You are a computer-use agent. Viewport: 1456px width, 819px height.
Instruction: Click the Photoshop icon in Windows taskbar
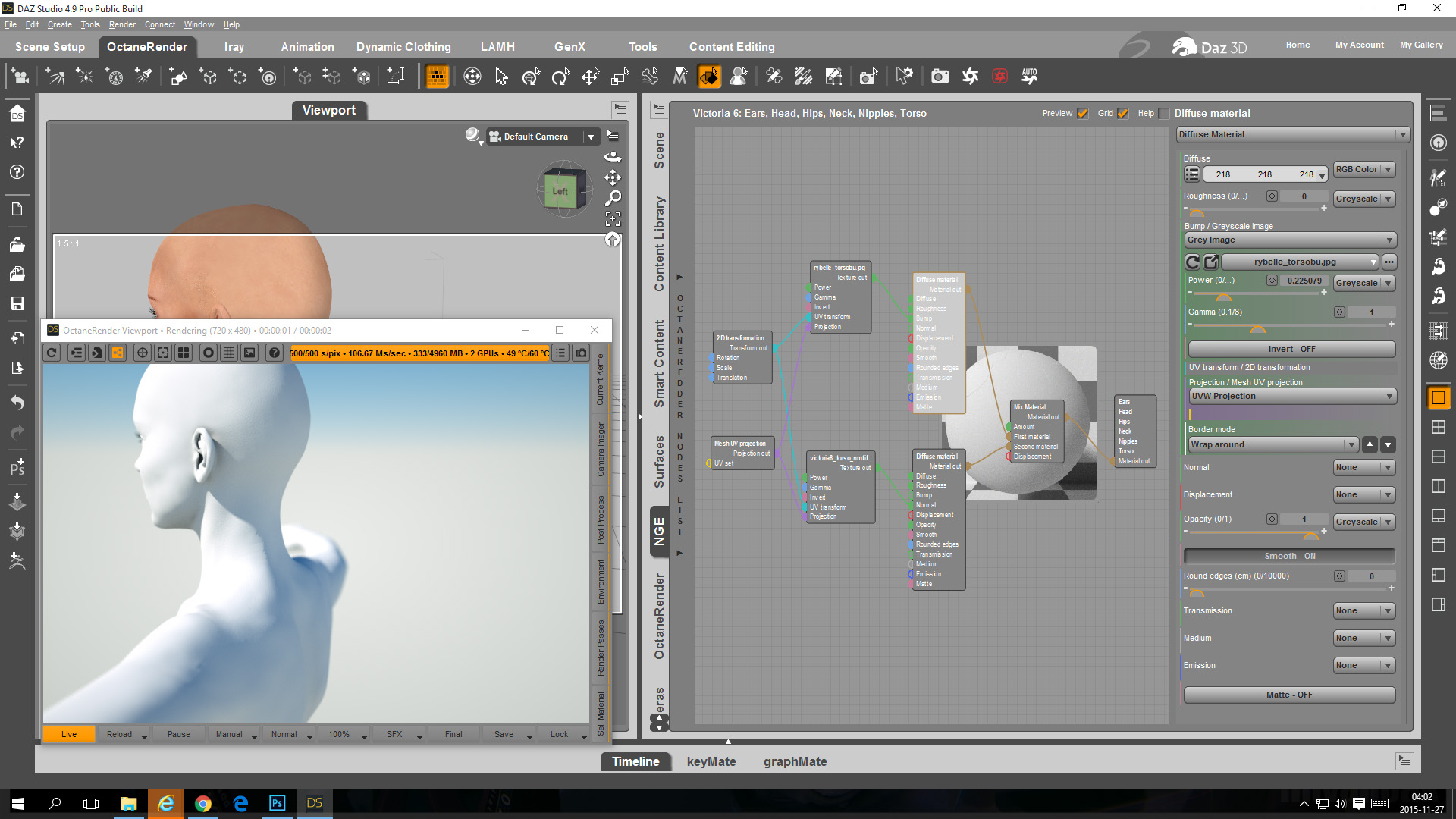point(277,803)
